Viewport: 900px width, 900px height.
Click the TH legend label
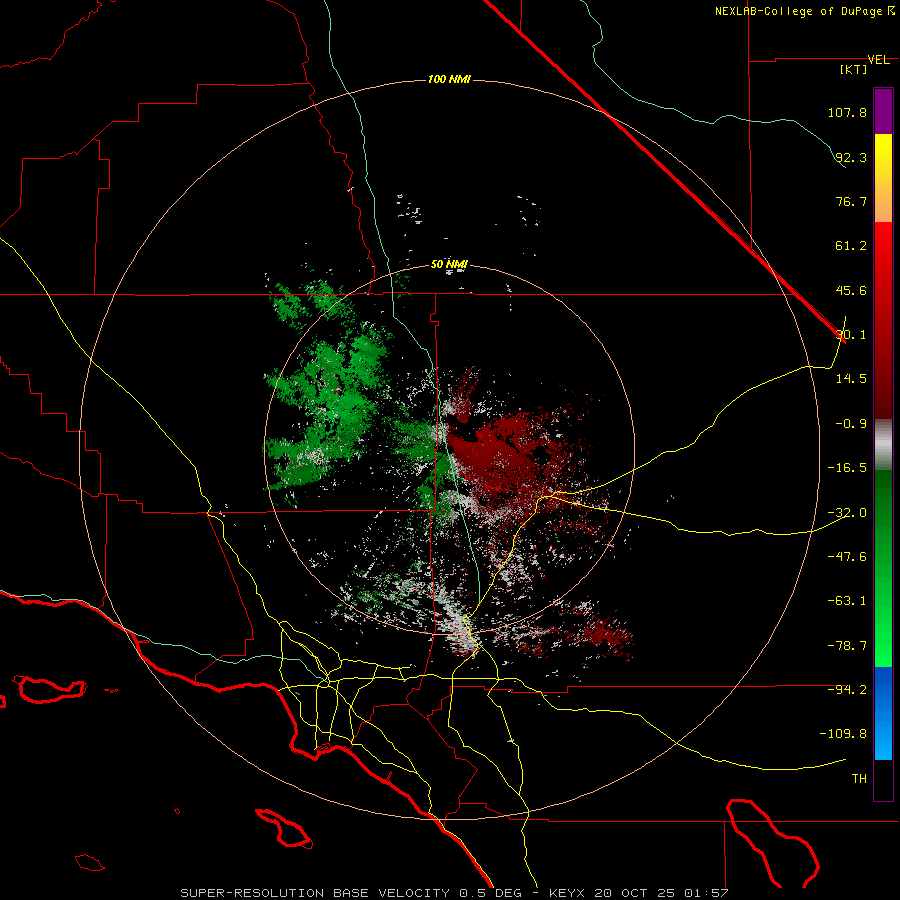pos(859,779)
